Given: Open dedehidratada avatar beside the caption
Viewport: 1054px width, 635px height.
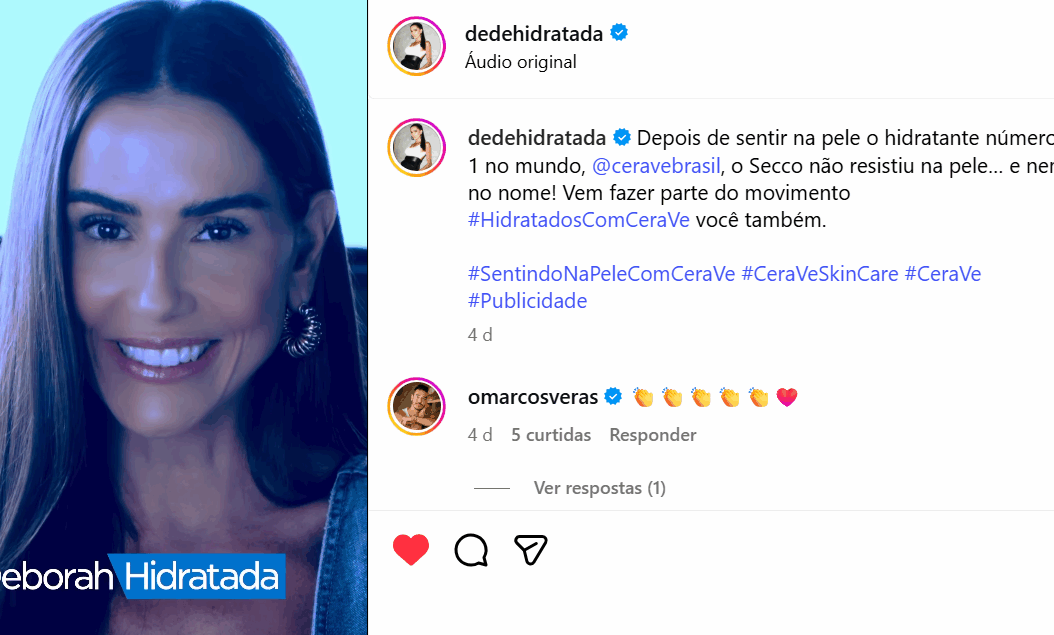Looking at the screenshot, I should click(417, 148).
